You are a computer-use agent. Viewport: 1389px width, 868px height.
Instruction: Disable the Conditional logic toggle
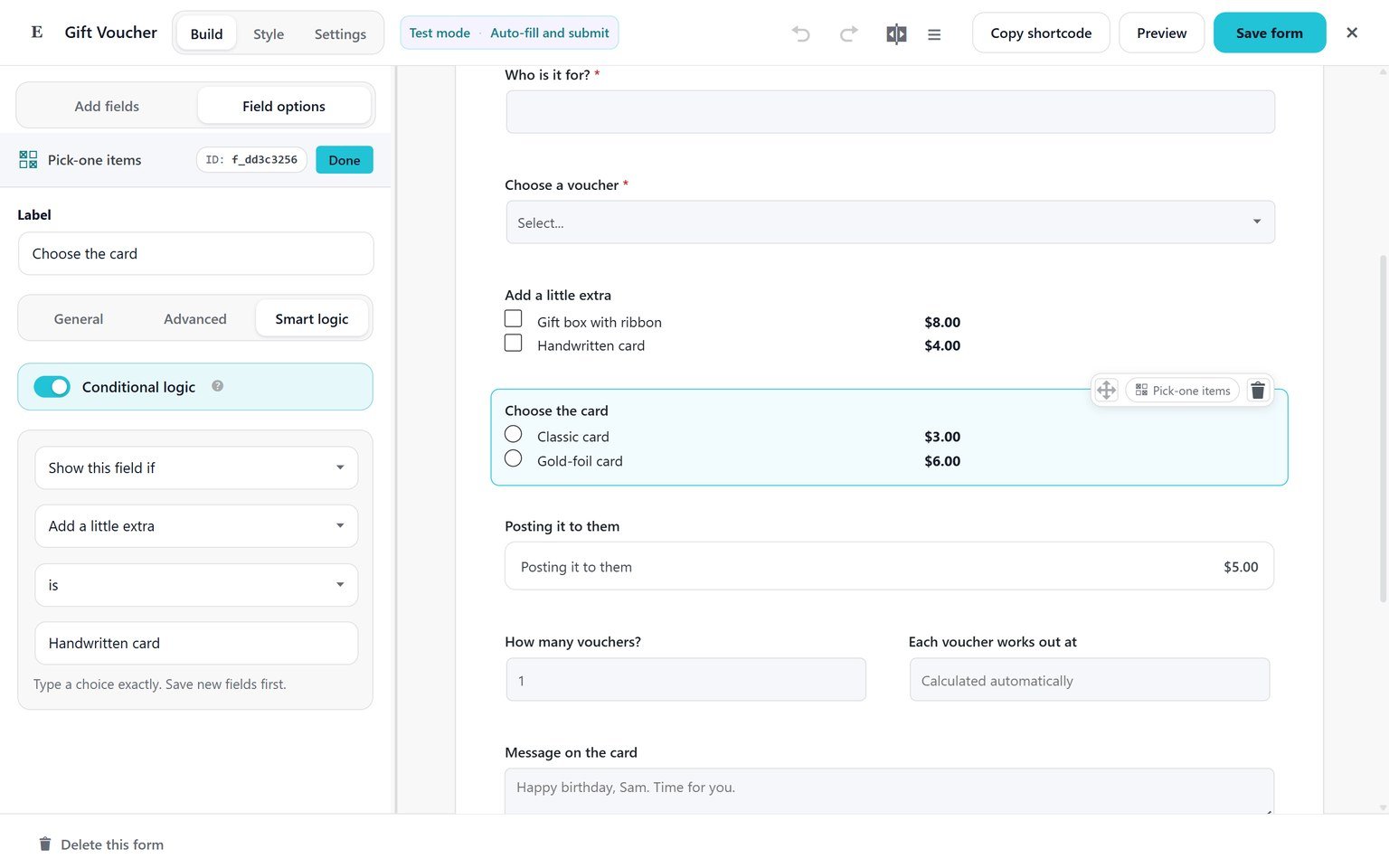pyautogui.click(x=52, y=387)
